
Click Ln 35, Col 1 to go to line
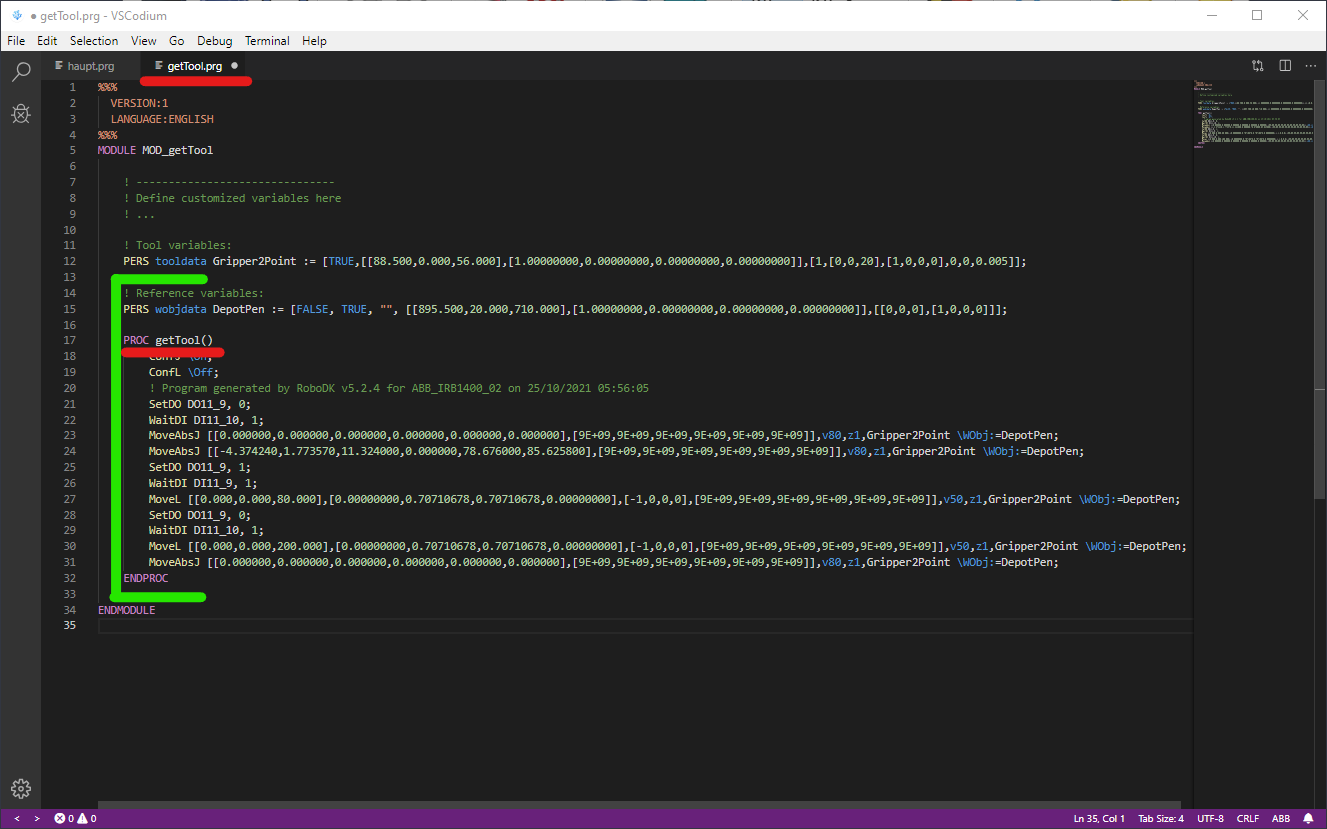[1099, 818]
